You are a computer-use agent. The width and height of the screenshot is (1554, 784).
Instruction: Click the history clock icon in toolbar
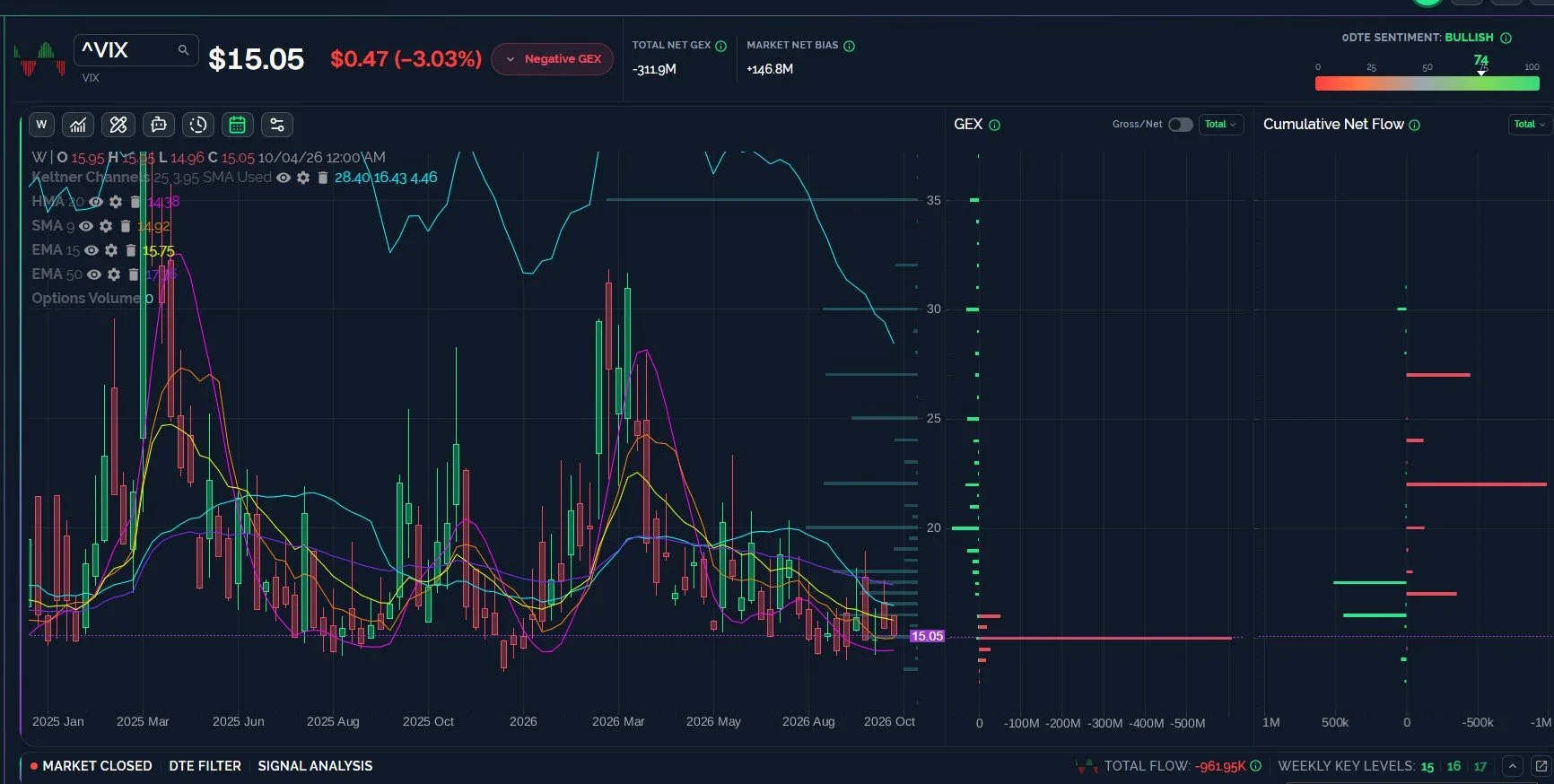pos(198,125)
